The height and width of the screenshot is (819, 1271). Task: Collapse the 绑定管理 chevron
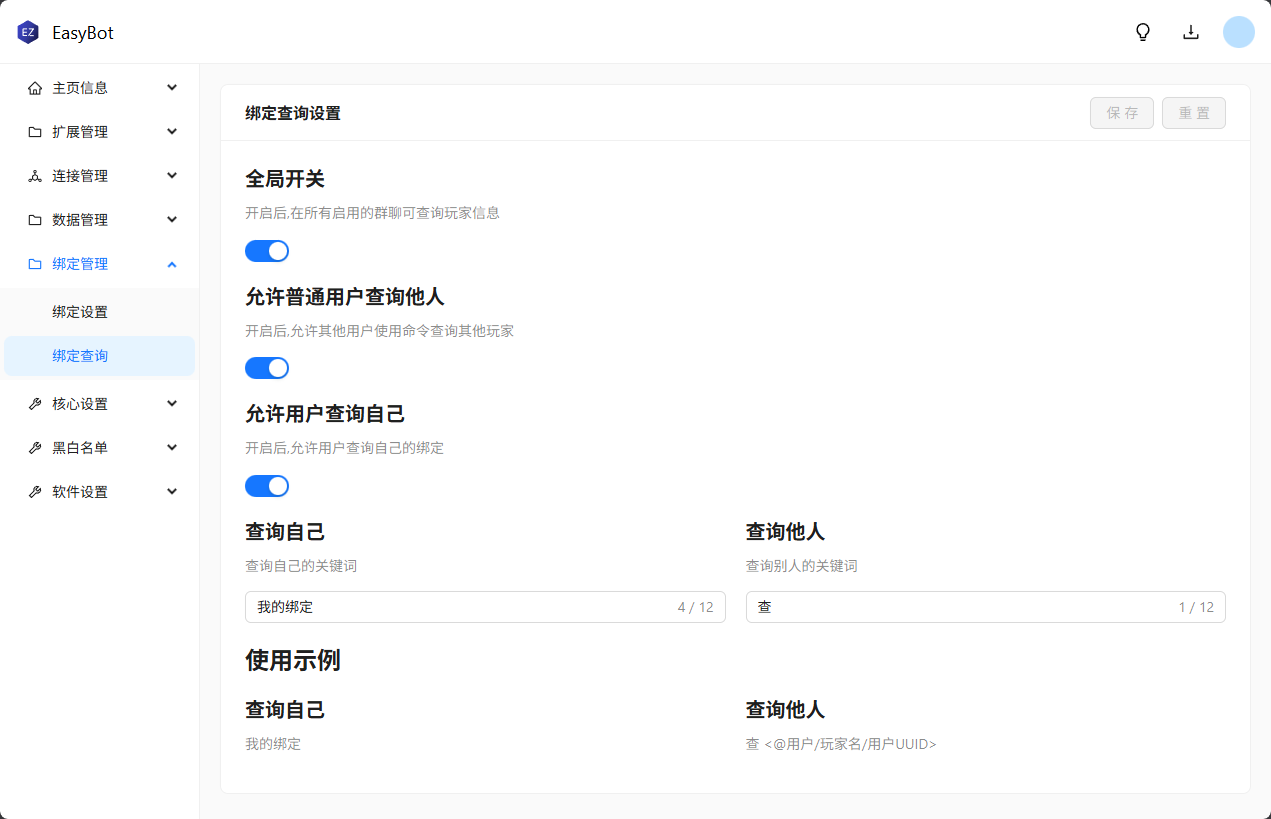(172, 264)
